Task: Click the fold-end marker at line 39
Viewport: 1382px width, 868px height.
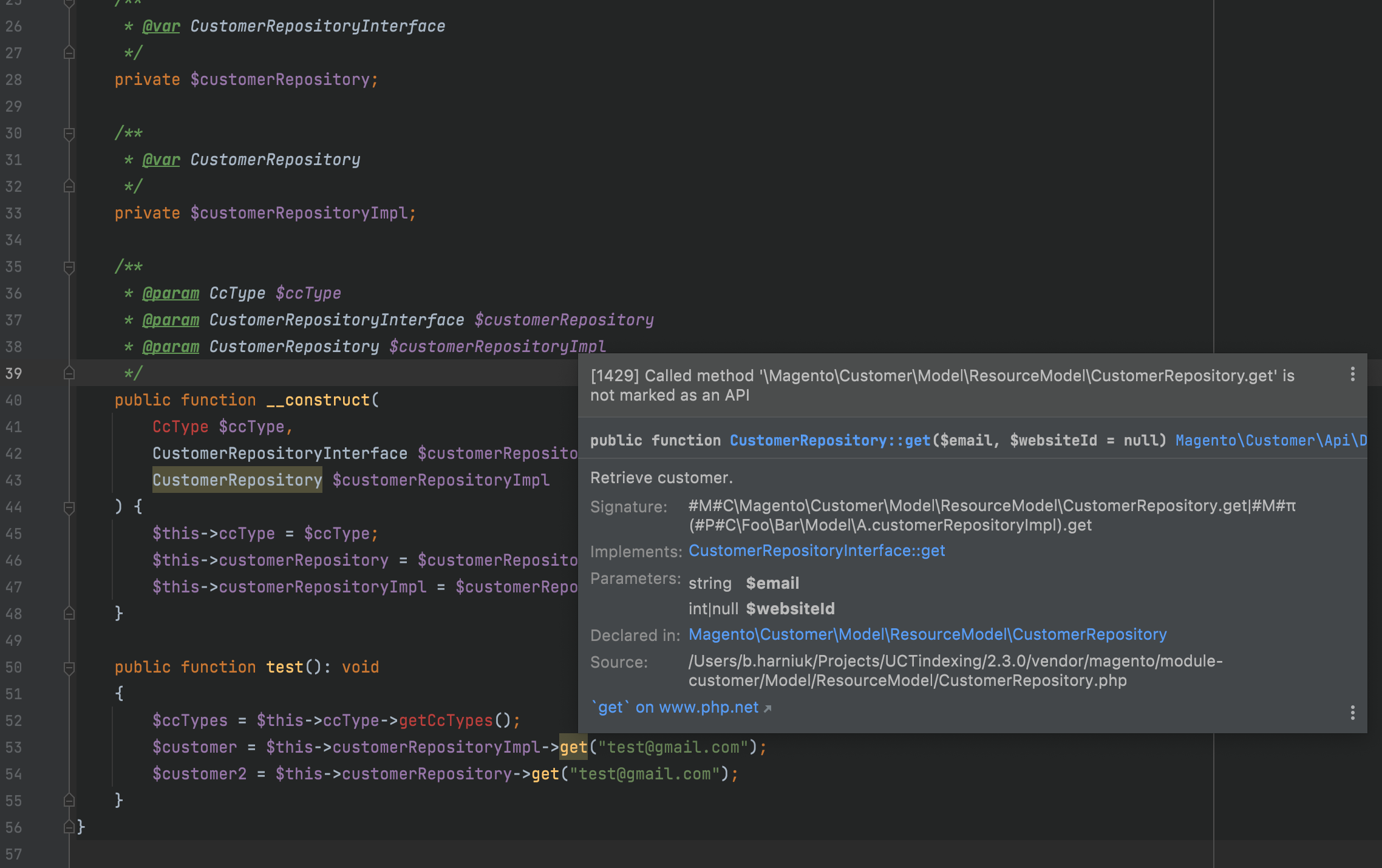Action: 69,373
